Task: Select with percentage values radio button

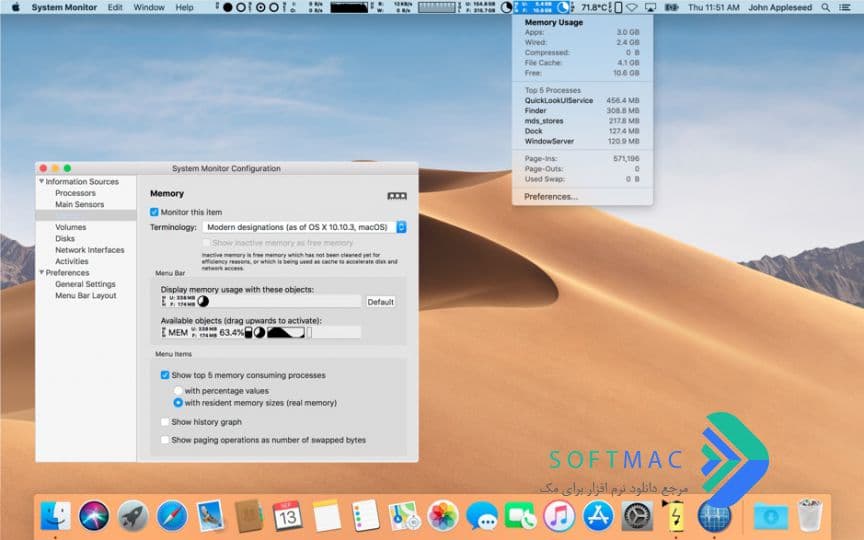Action: point(178,391)
